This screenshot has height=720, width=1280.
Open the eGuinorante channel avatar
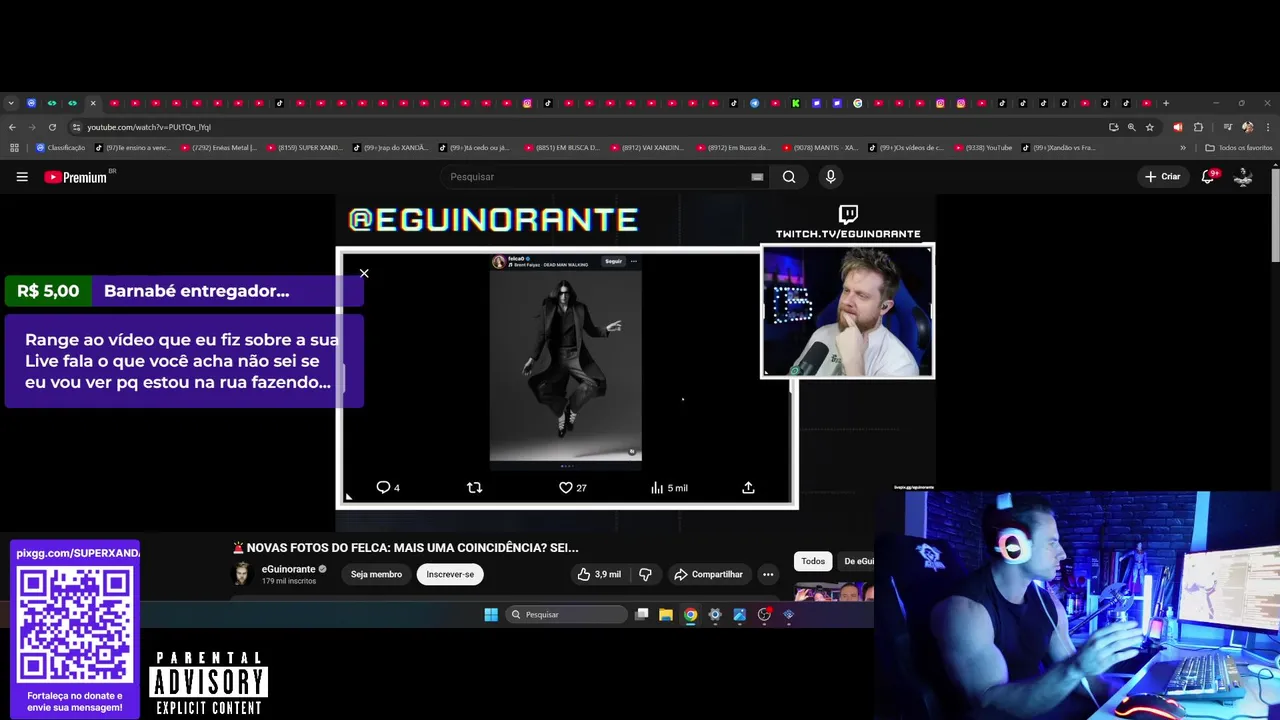pyautogui.click(x=242, y=574)
